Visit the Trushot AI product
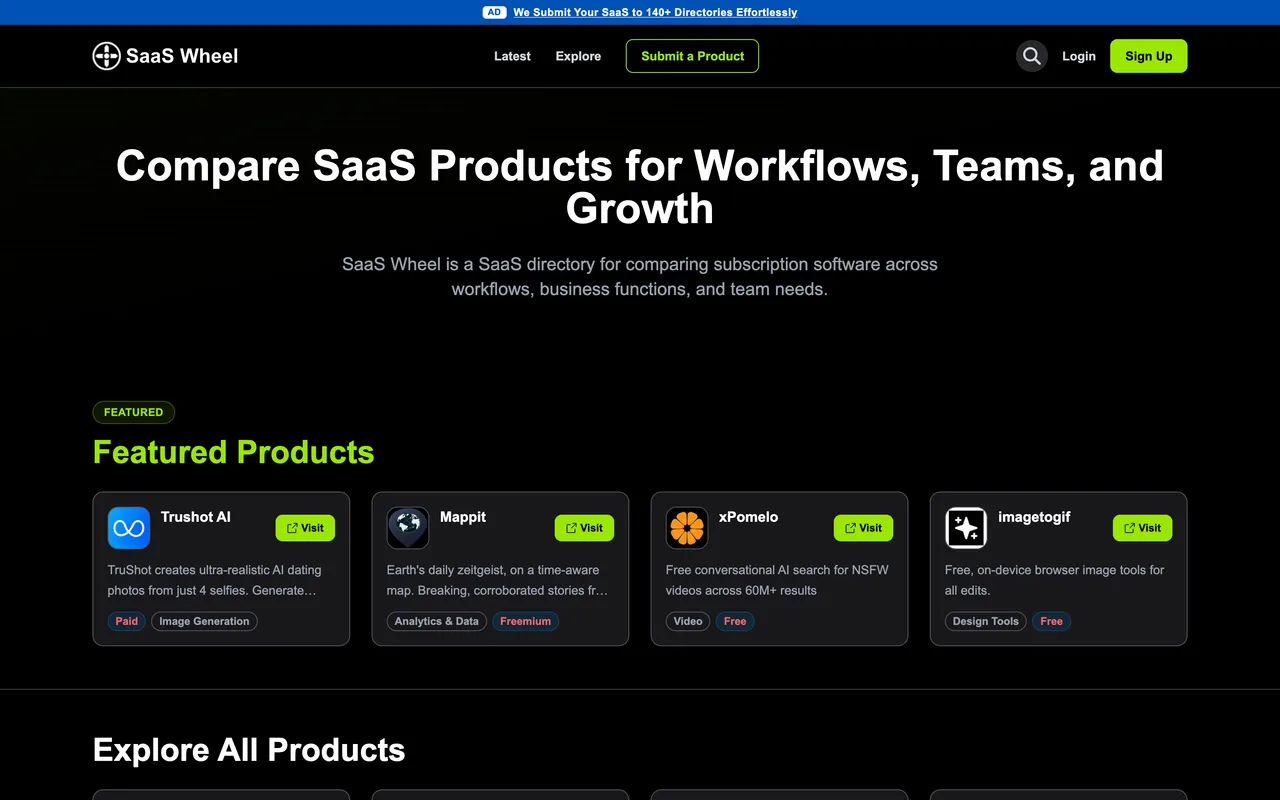1280x800 pixels. coord(305,528)
